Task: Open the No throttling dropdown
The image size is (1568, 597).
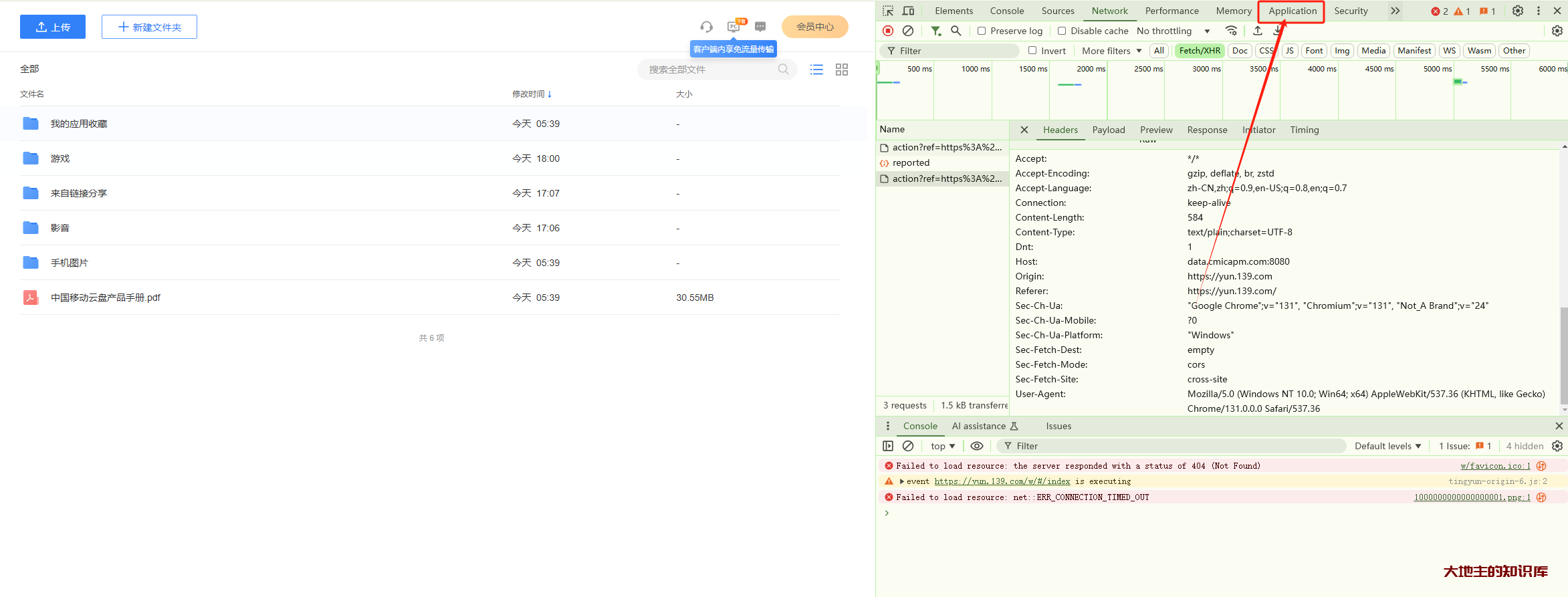Action: 1173,31
